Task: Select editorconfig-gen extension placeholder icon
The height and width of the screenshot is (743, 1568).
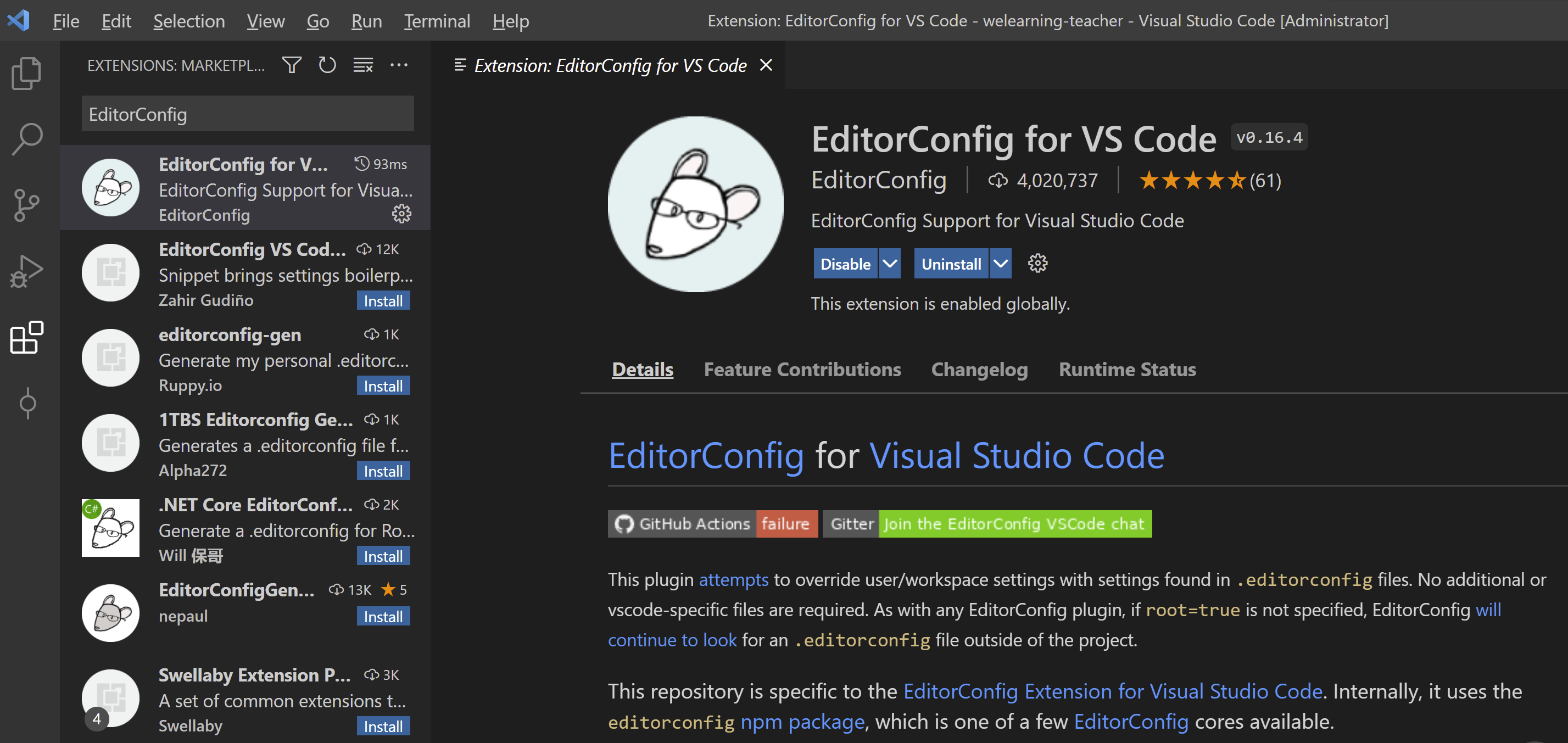Action: (111, 358)
